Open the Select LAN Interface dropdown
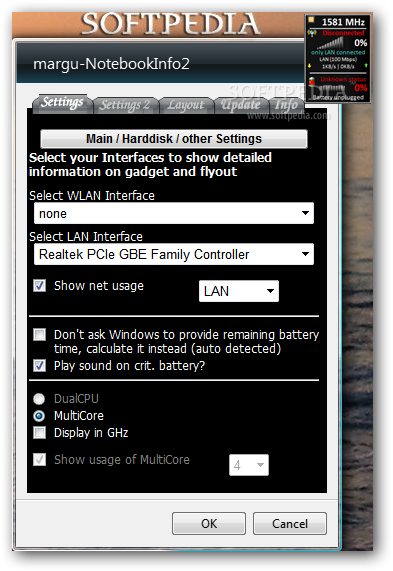 click(174, 254)
